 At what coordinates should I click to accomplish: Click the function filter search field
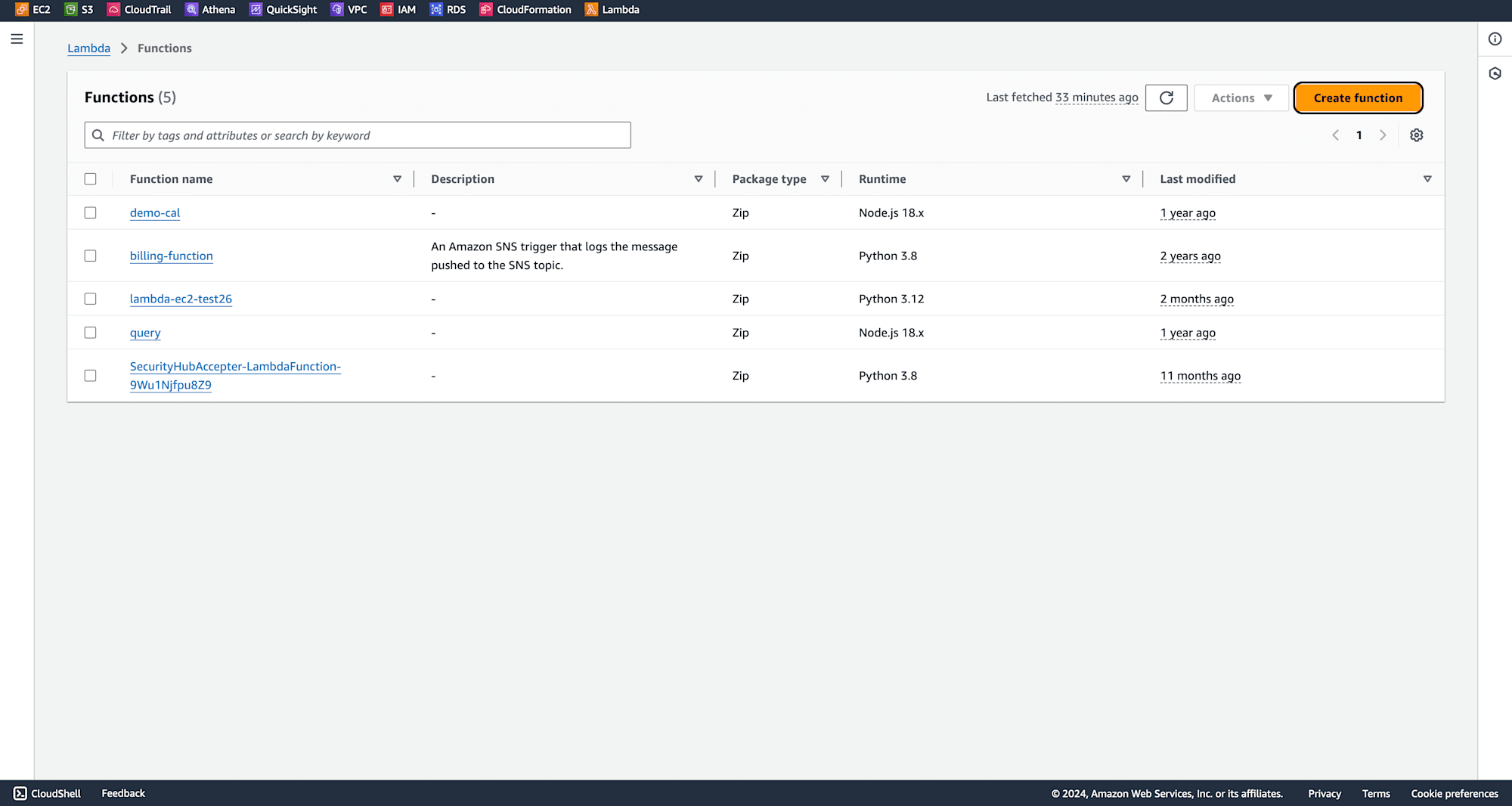pos(358,135)
